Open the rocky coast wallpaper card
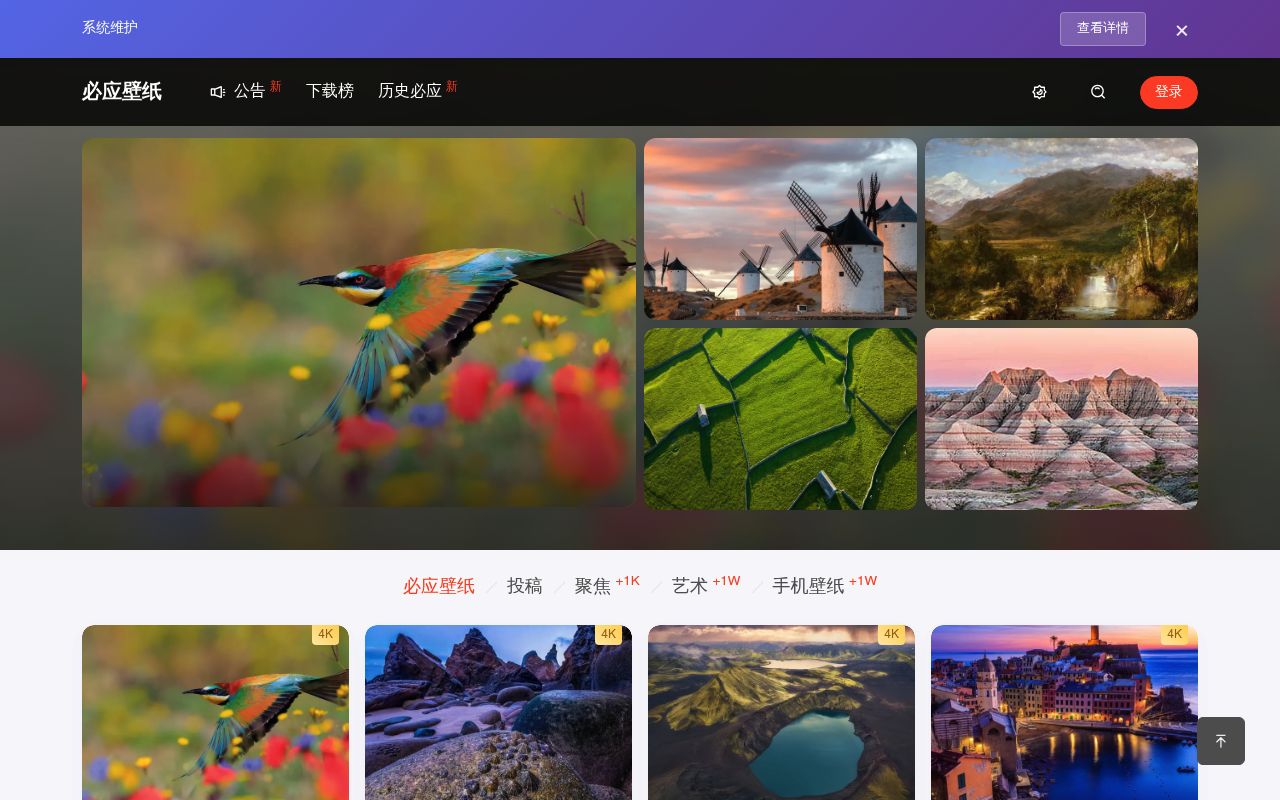 point(498,712)
